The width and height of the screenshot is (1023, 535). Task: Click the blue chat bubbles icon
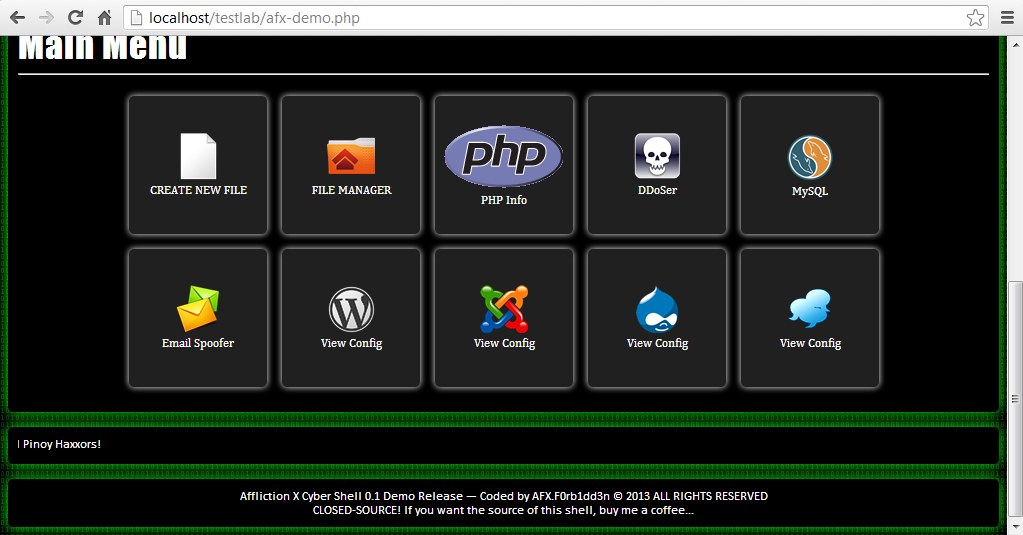(810, 308)
